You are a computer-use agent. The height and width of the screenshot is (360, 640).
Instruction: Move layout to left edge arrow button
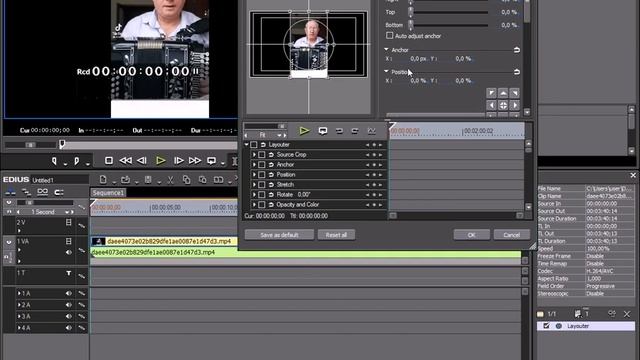[x=491, y=105]
